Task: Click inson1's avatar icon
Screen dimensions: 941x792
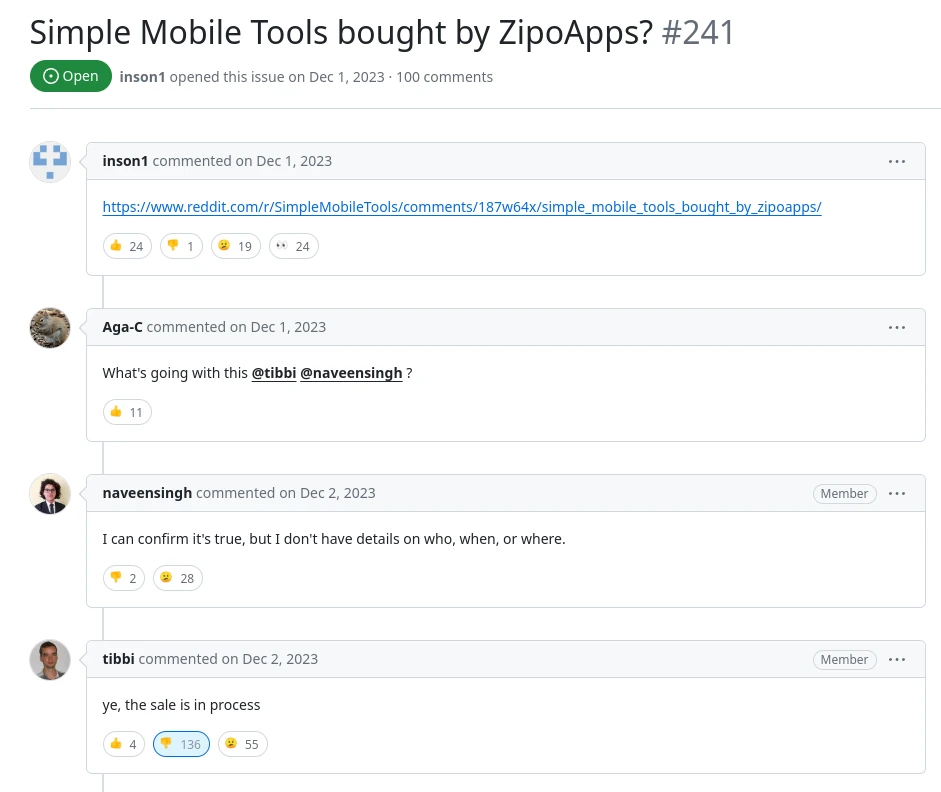Action: 50,162
